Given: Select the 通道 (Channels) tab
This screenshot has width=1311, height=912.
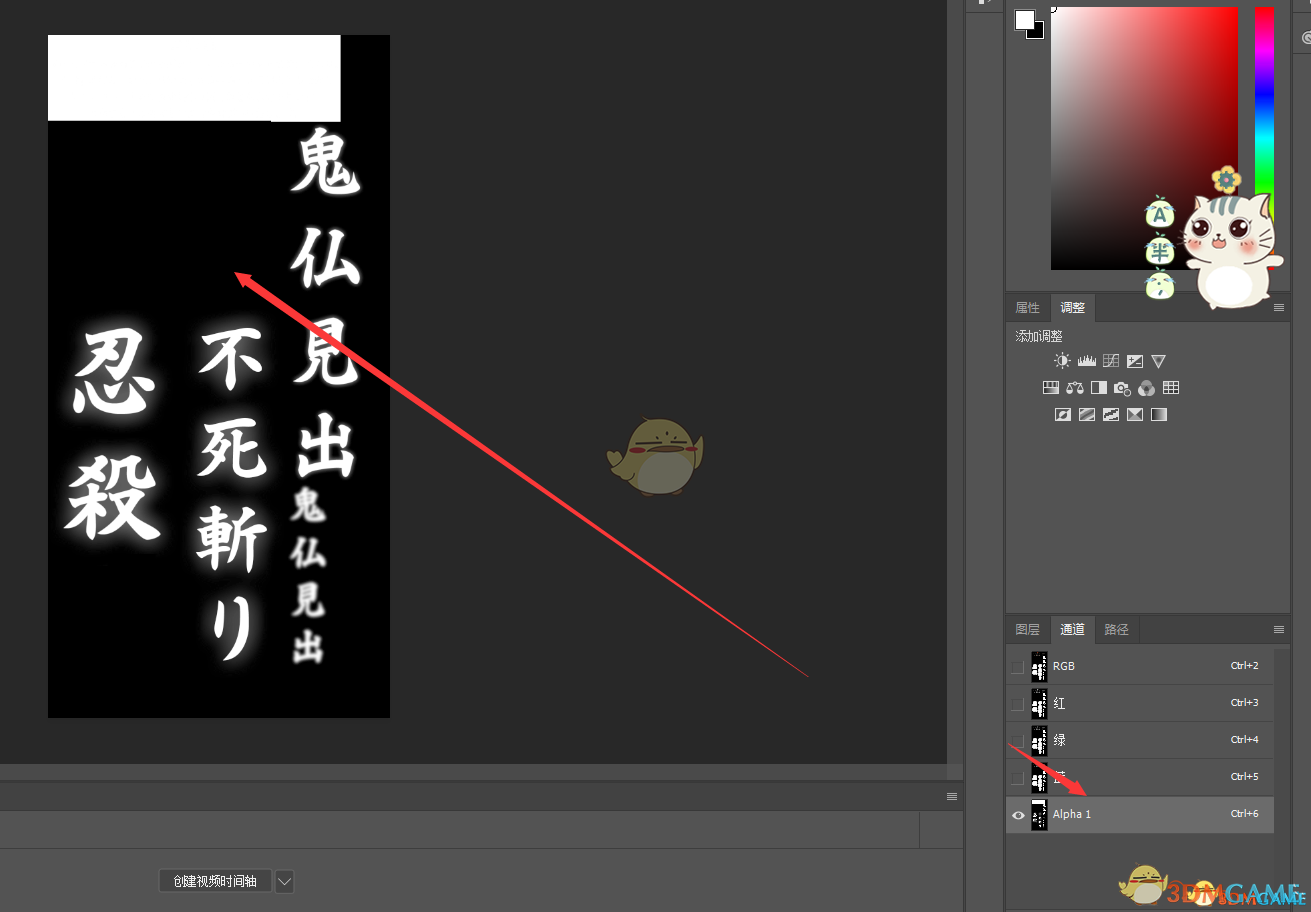Looking at the screenshot, I should point(1072,630).
